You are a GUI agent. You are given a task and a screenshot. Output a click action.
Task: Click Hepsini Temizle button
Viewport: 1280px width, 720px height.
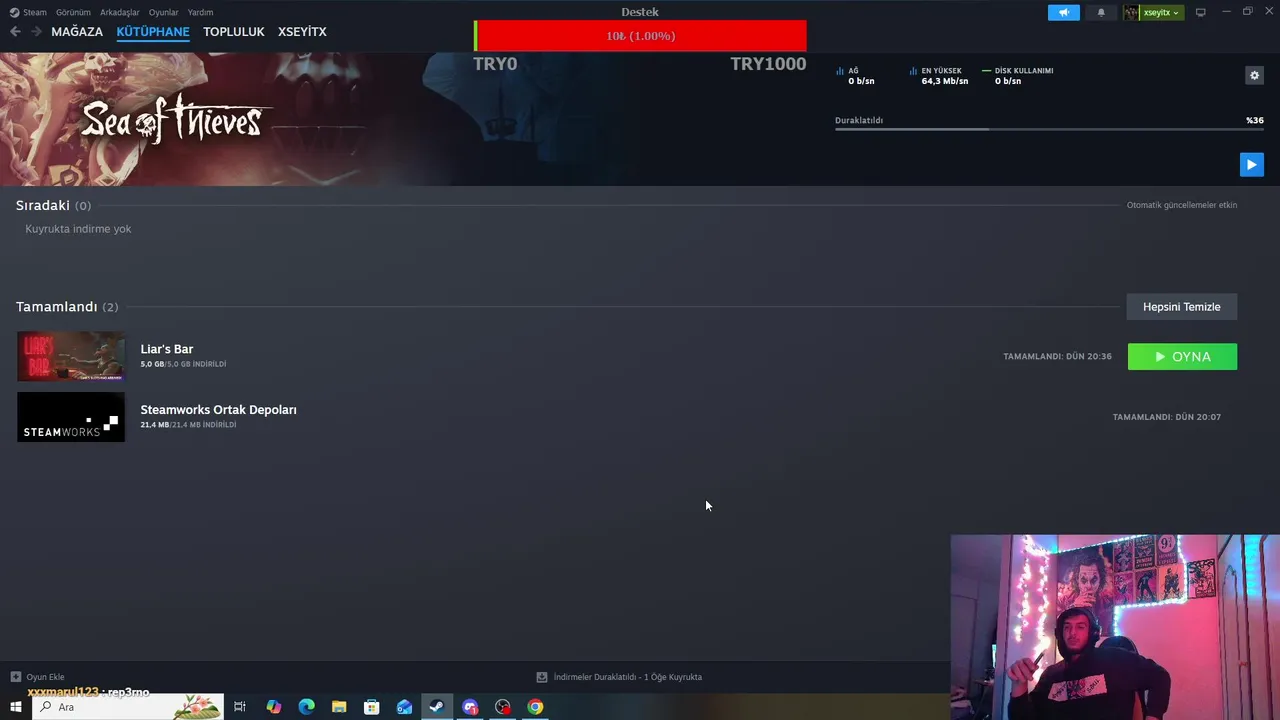coord(1182,307)
